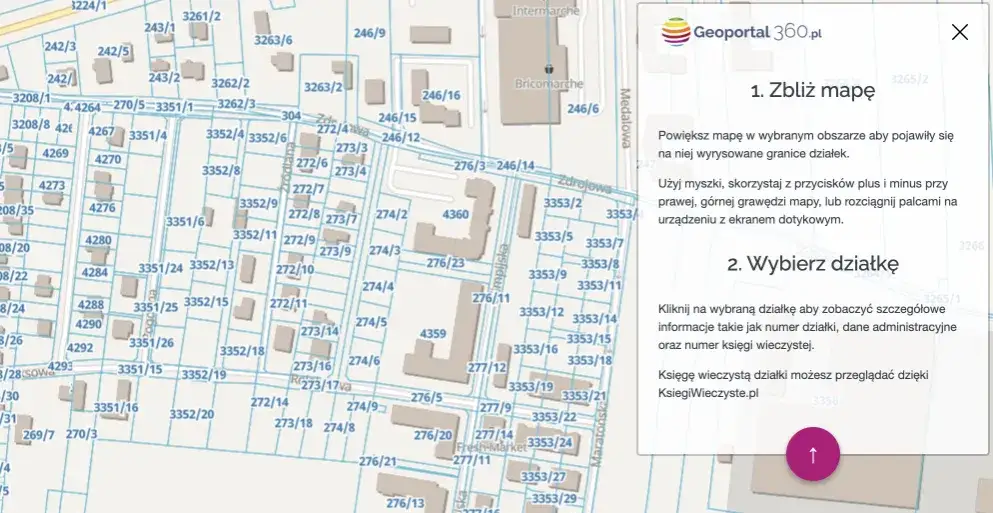Click parcel 274/5 on the map
The image size is (993, 513).
coord(371,322)
